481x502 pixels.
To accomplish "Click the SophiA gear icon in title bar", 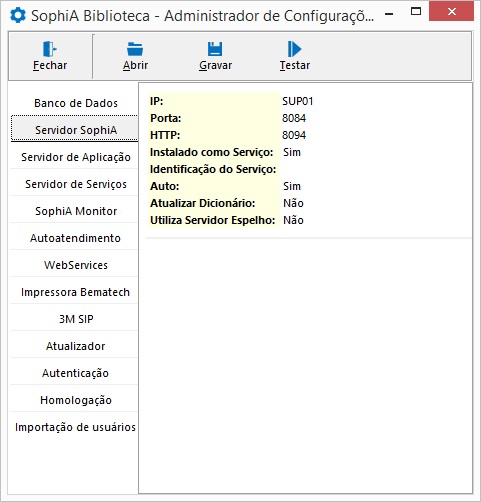I will (x=17, y=15).
